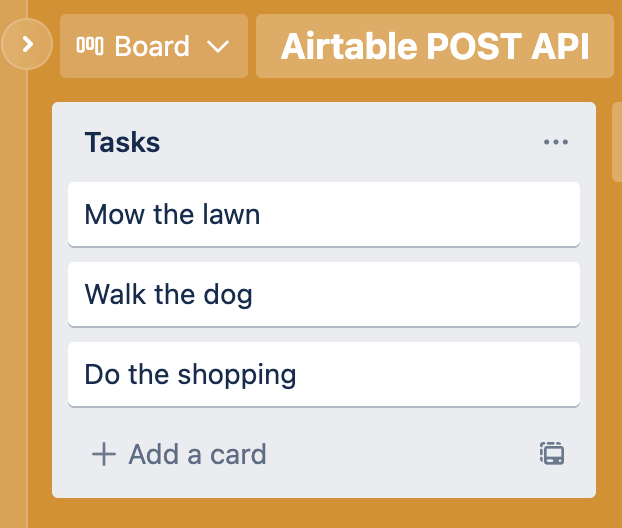Image resolution: width=622 pixels, height=528 pixels.
Task: Click the 'Mow the lawn' text
Action: coord(172,214)
